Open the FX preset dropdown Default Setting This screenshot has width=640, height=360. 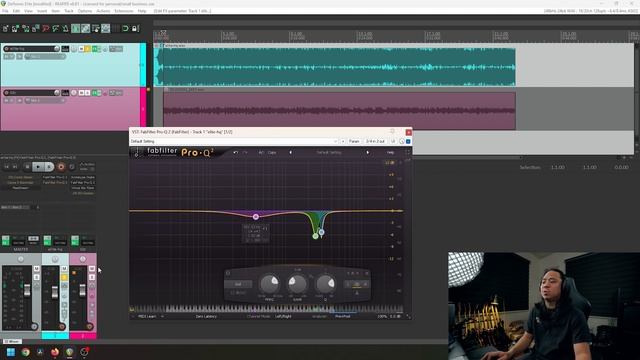click(234, 141)
